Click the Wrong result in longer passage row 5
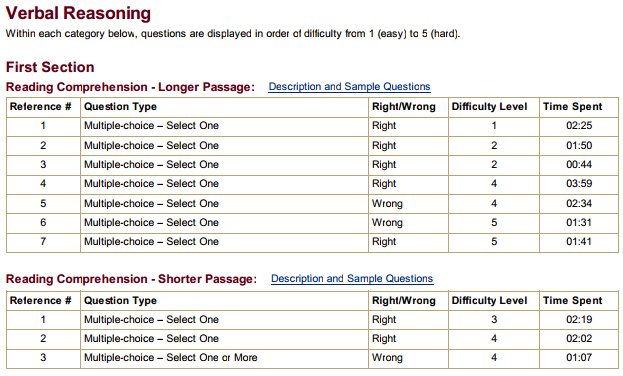 click(x=387, y=204)
